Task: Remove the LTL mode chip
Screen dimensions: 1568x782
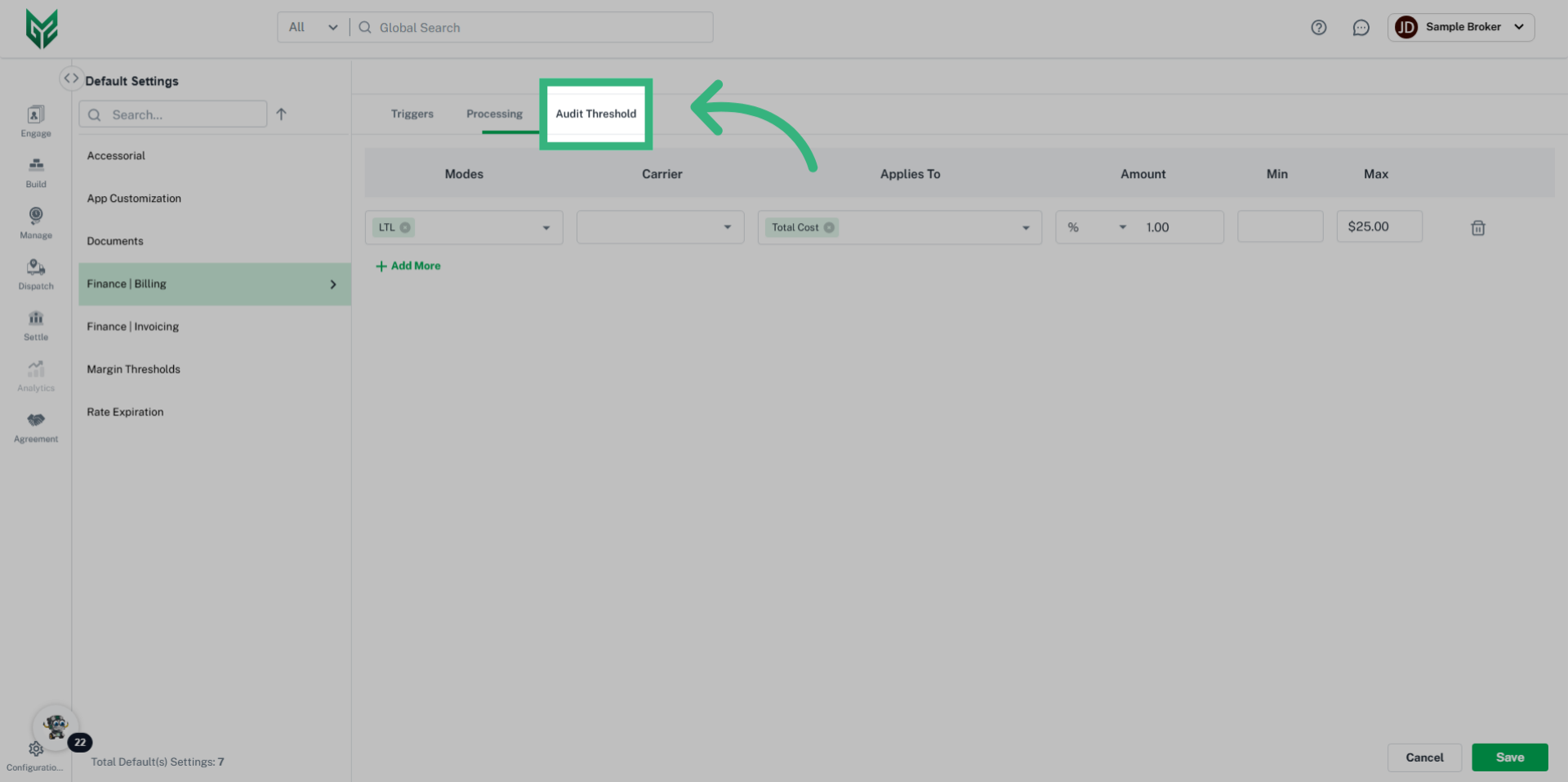Action: coord(405,227)
